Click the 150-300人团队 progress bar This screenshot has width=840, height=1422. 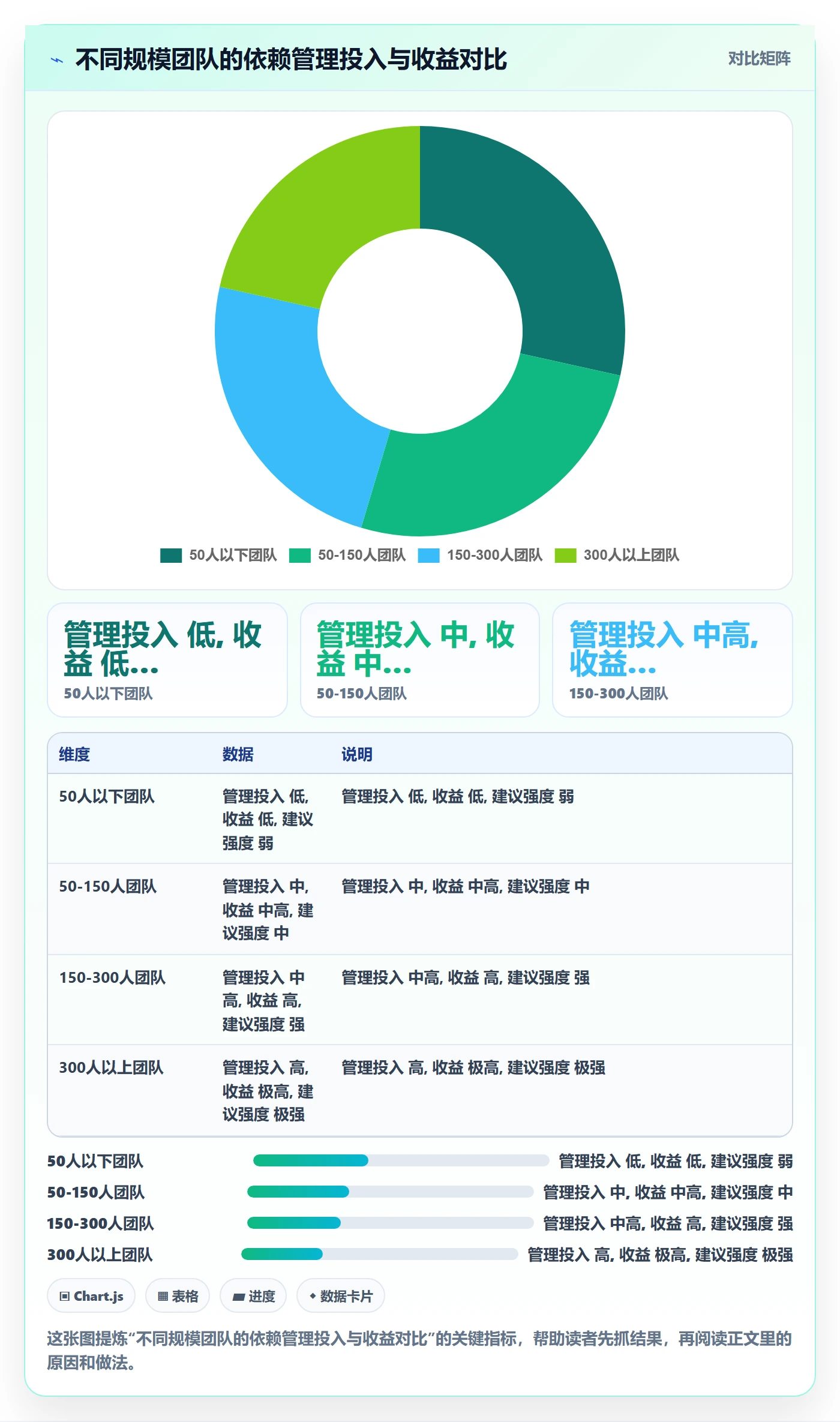390,1223
